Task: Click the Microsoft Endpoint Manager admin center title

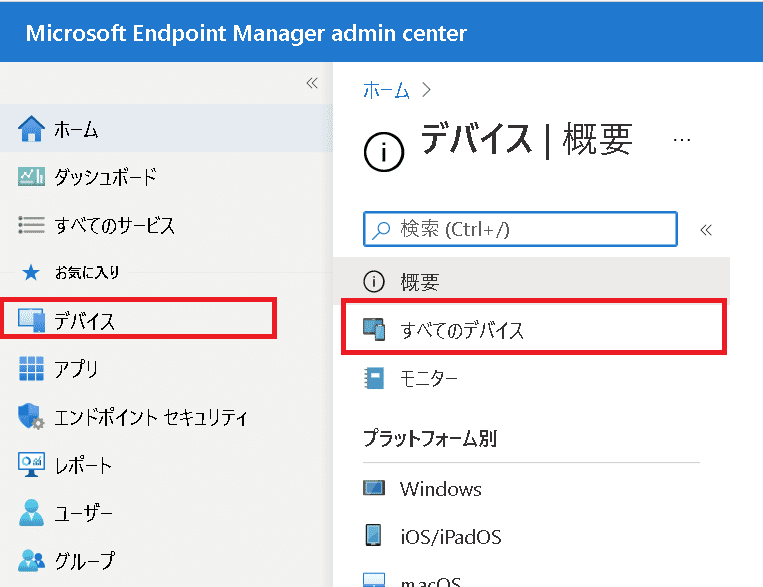Action: click(x=246, y=33)
